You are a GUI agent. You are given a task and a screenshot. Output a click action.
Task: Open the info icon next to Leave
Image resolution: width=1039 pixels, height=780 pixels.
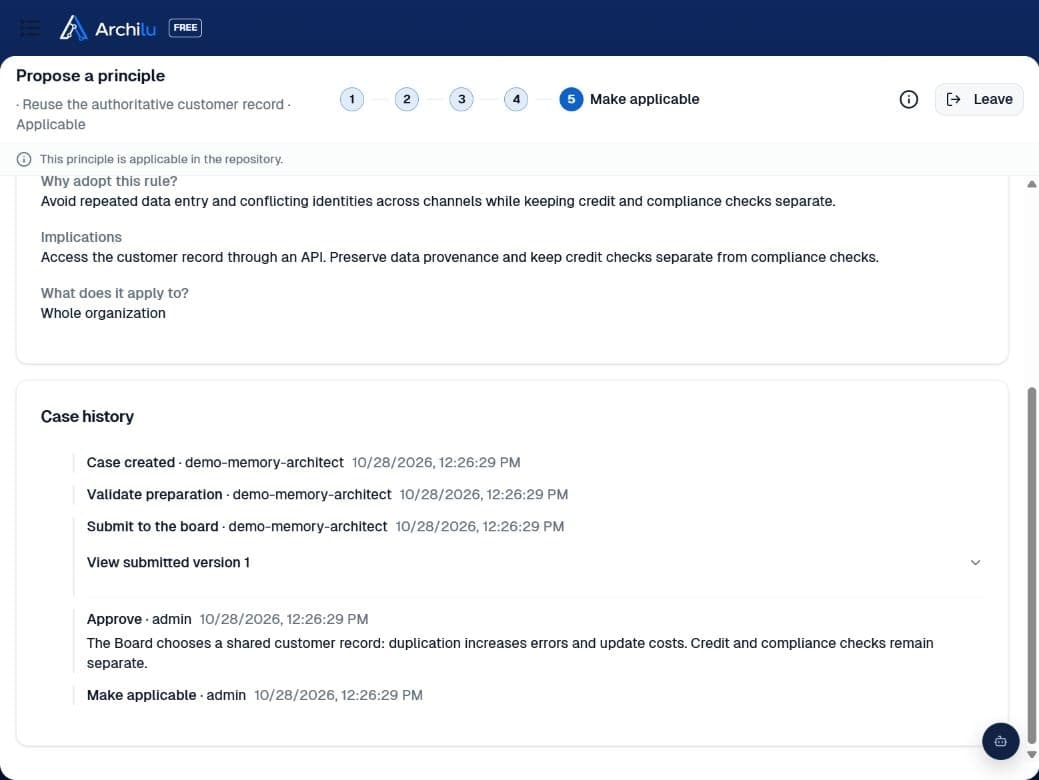(x=908, y=99)
